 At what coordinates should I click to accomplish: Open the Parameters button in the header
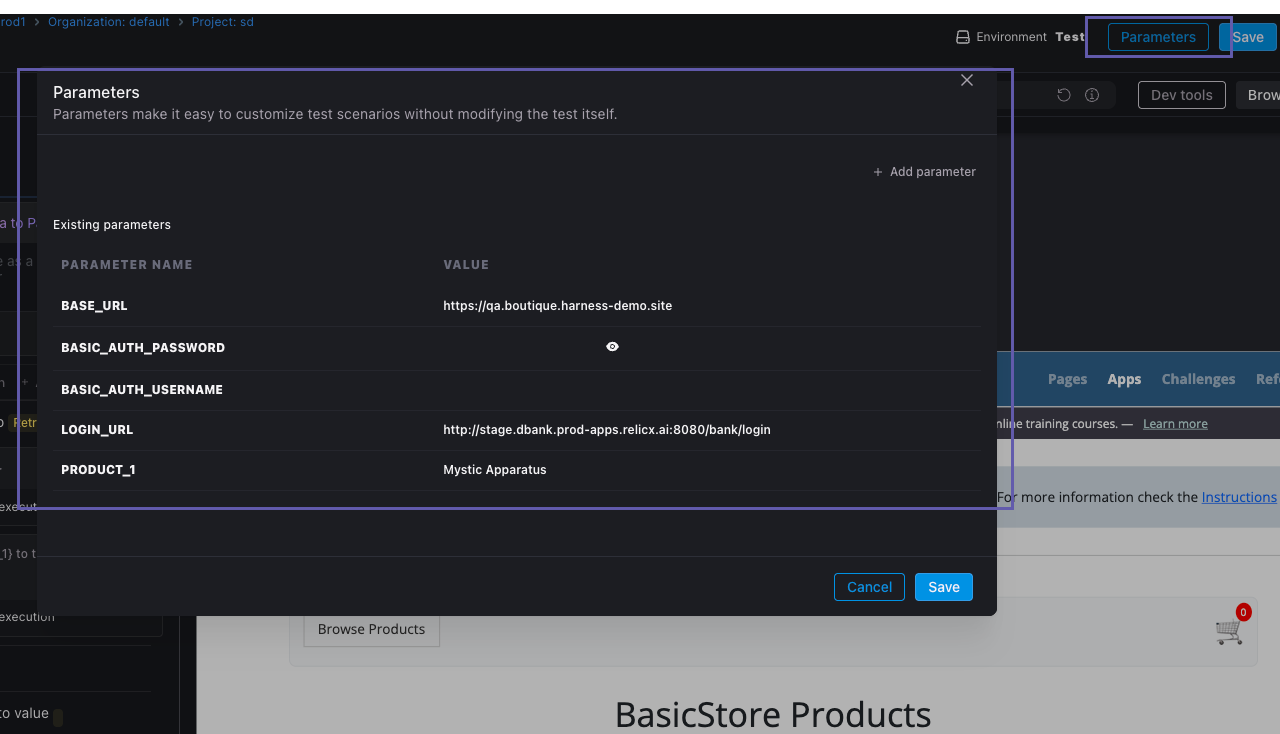1157,37
